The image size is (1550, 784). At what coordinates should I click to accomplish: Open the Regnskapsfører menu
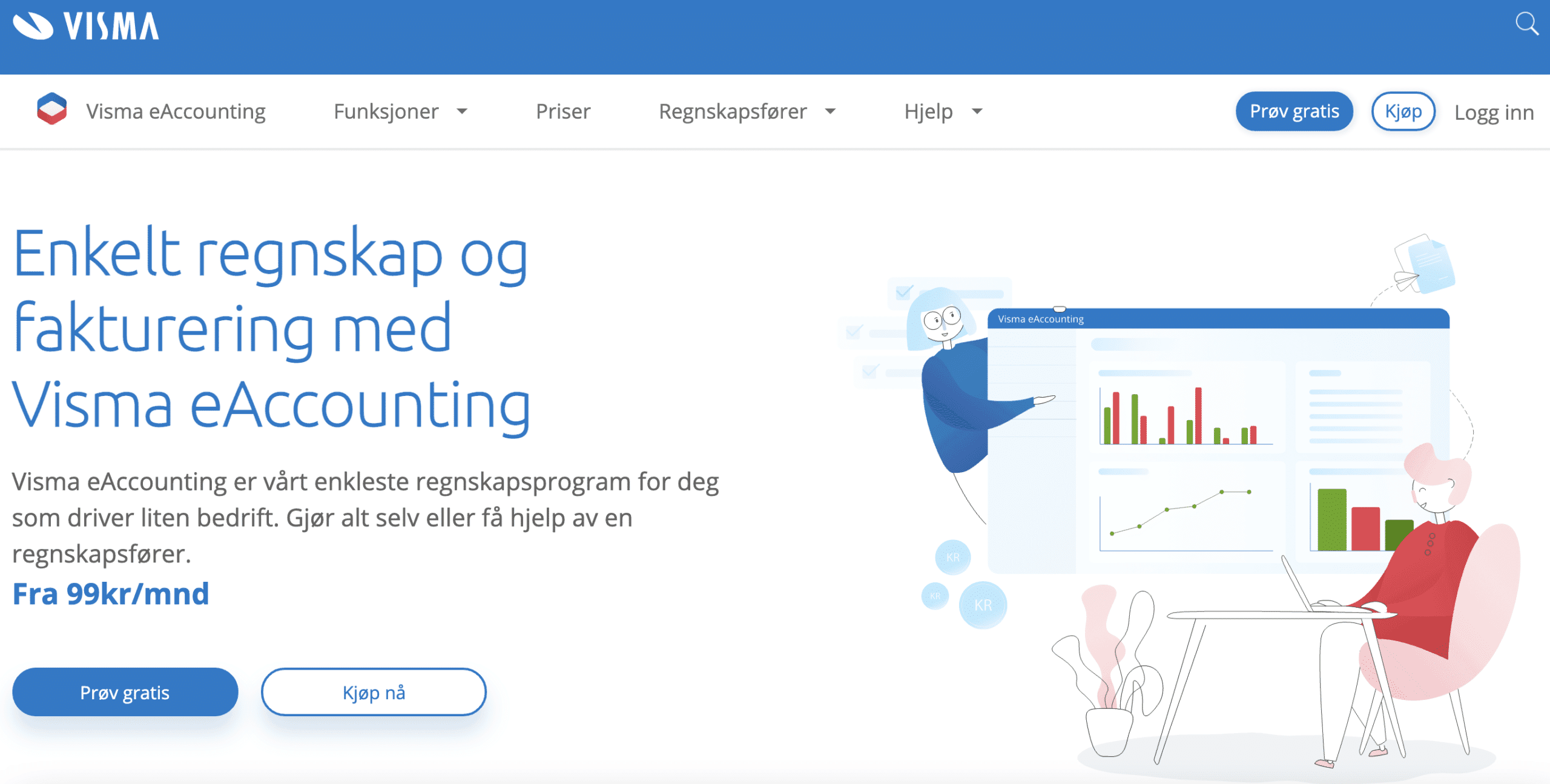tap(733, 111)
